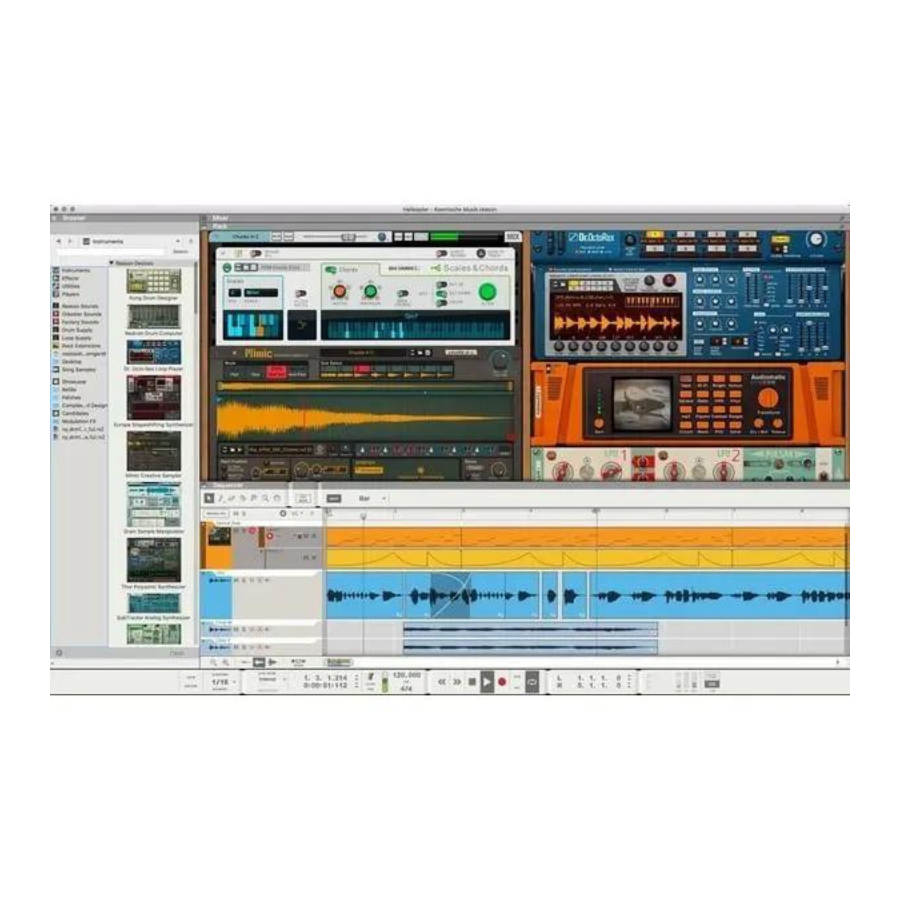Click the tempo value 120.000
Viewport: 900px width, 900px height.
(x=406, y=676)
